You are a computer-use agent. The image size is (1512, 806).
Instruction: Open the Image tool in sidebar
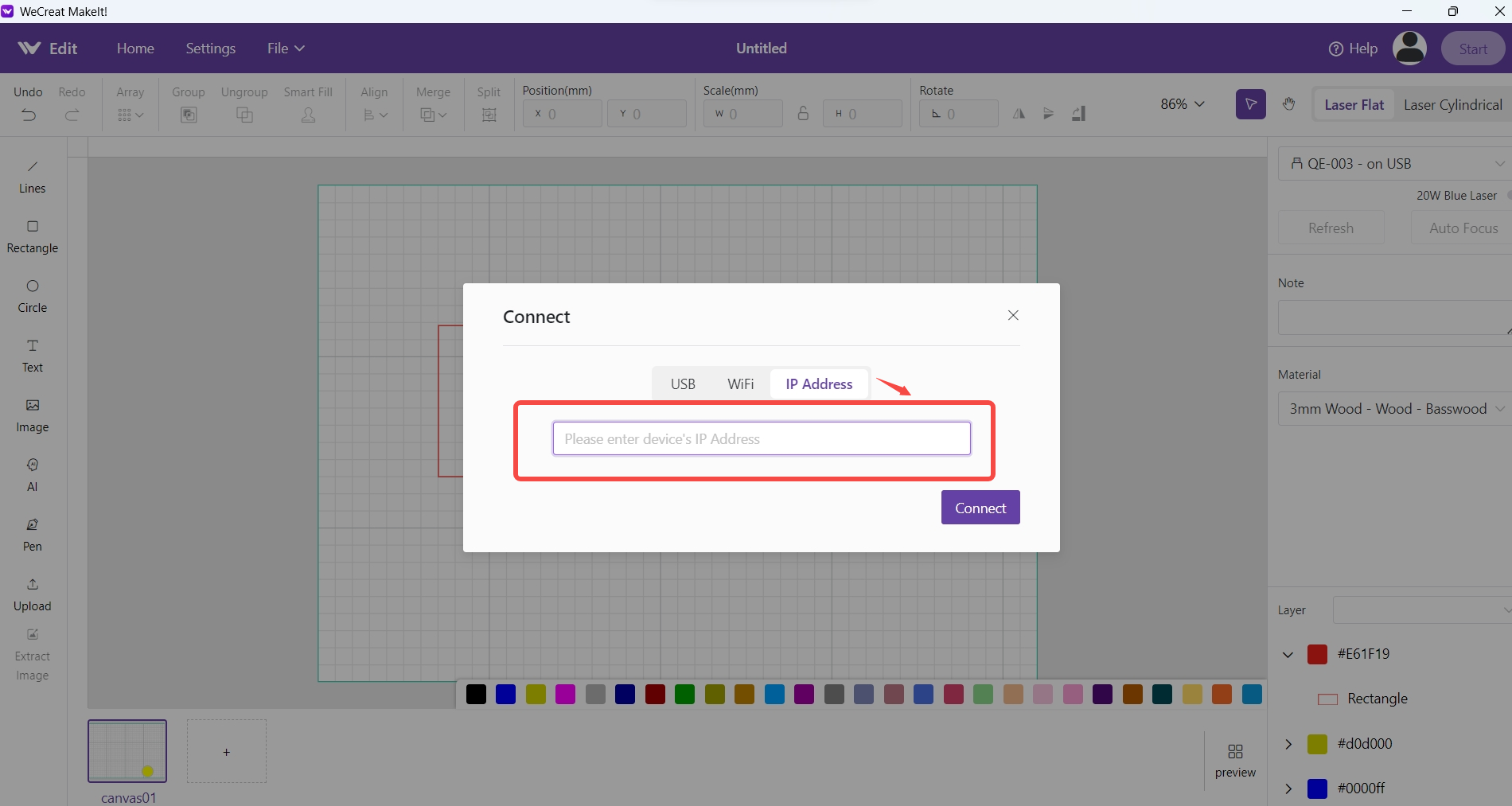tap(33, 415)
